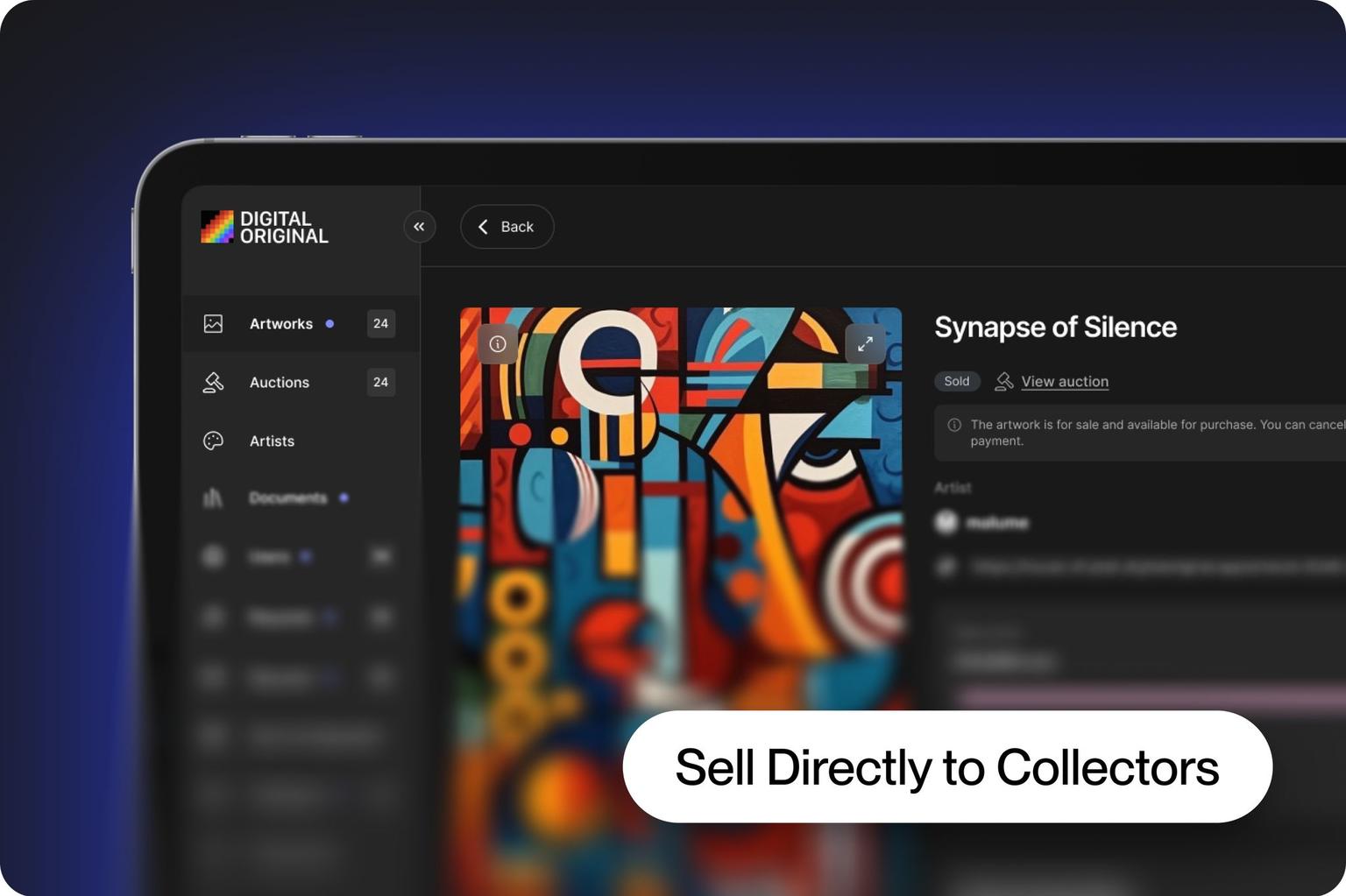Image resolution: width=1346 pixels, height=896 pixels.
Task: Open the info icon on the artwork image
Action: pos(498,344)
